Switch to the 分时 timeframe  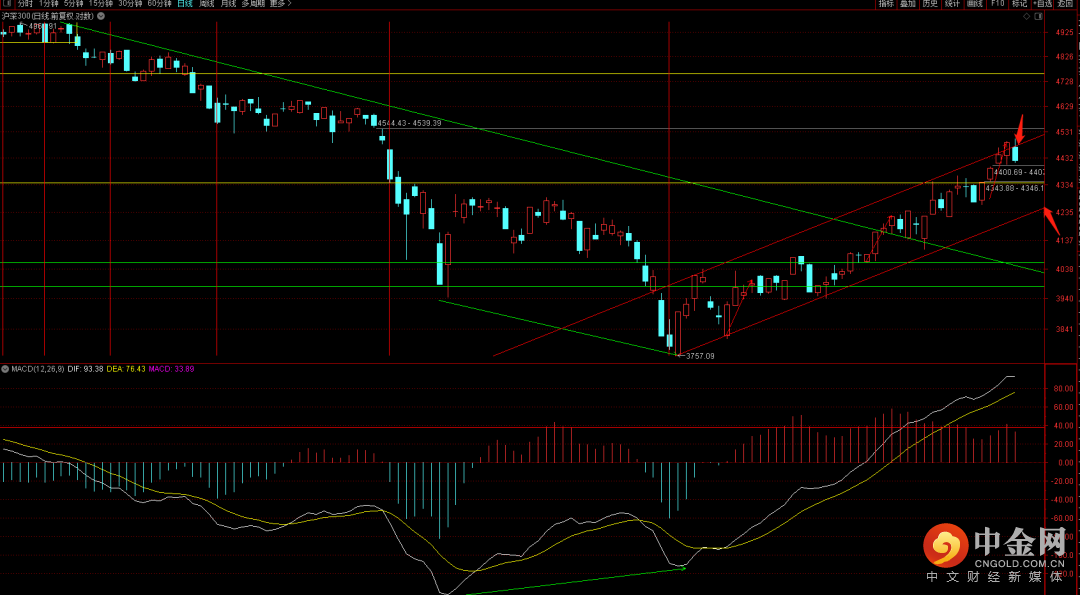[x=25, y=3]
